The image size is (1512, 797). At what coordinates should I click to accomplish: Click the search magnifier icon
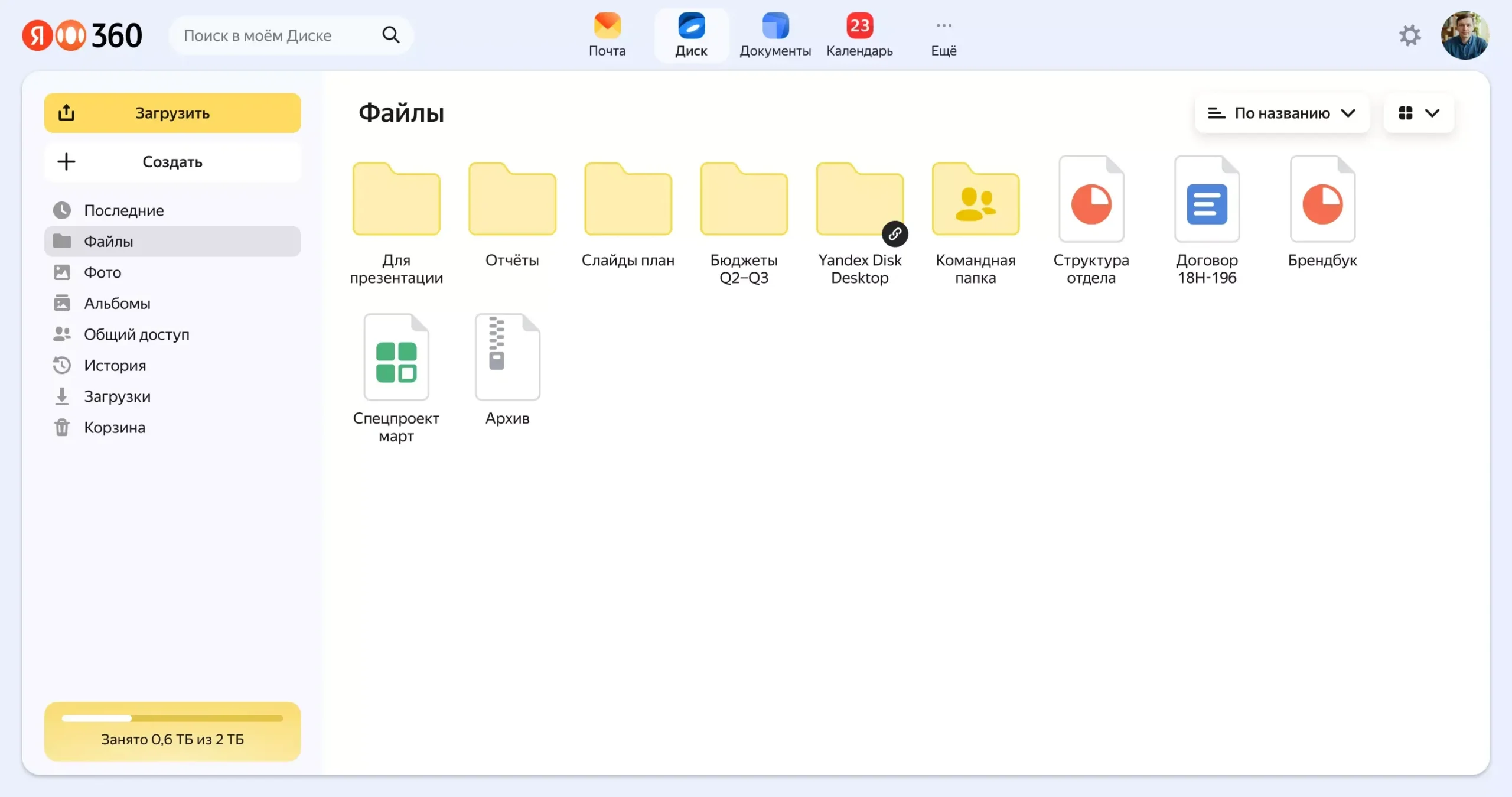pyautogui.click(x=390, y=35)
